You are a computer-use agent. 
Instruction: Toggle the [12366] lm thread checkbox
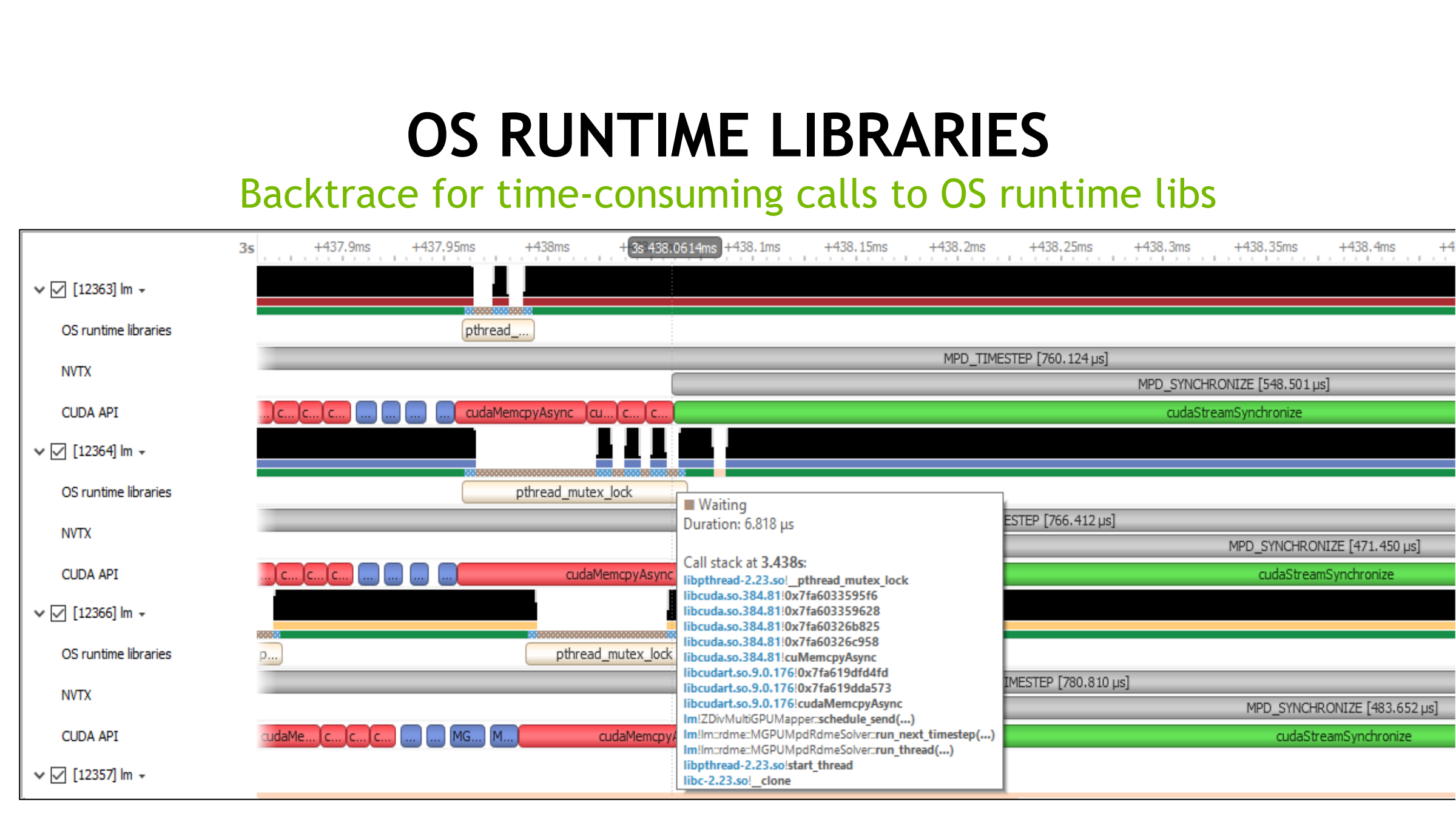pyautogui.click(x=58, y=613)
